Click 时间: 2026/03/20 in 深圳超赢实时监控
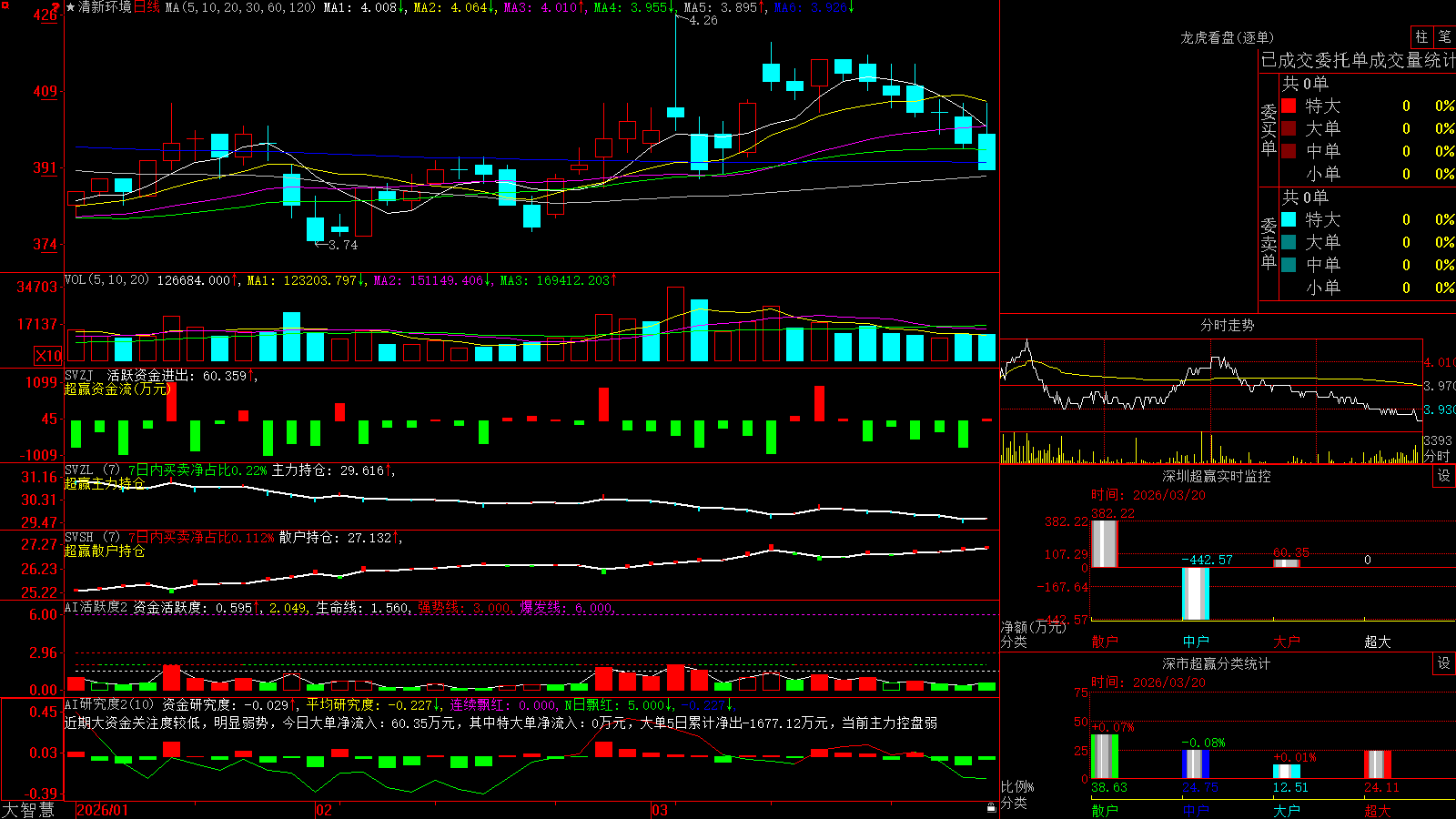 pos(1148,495)
